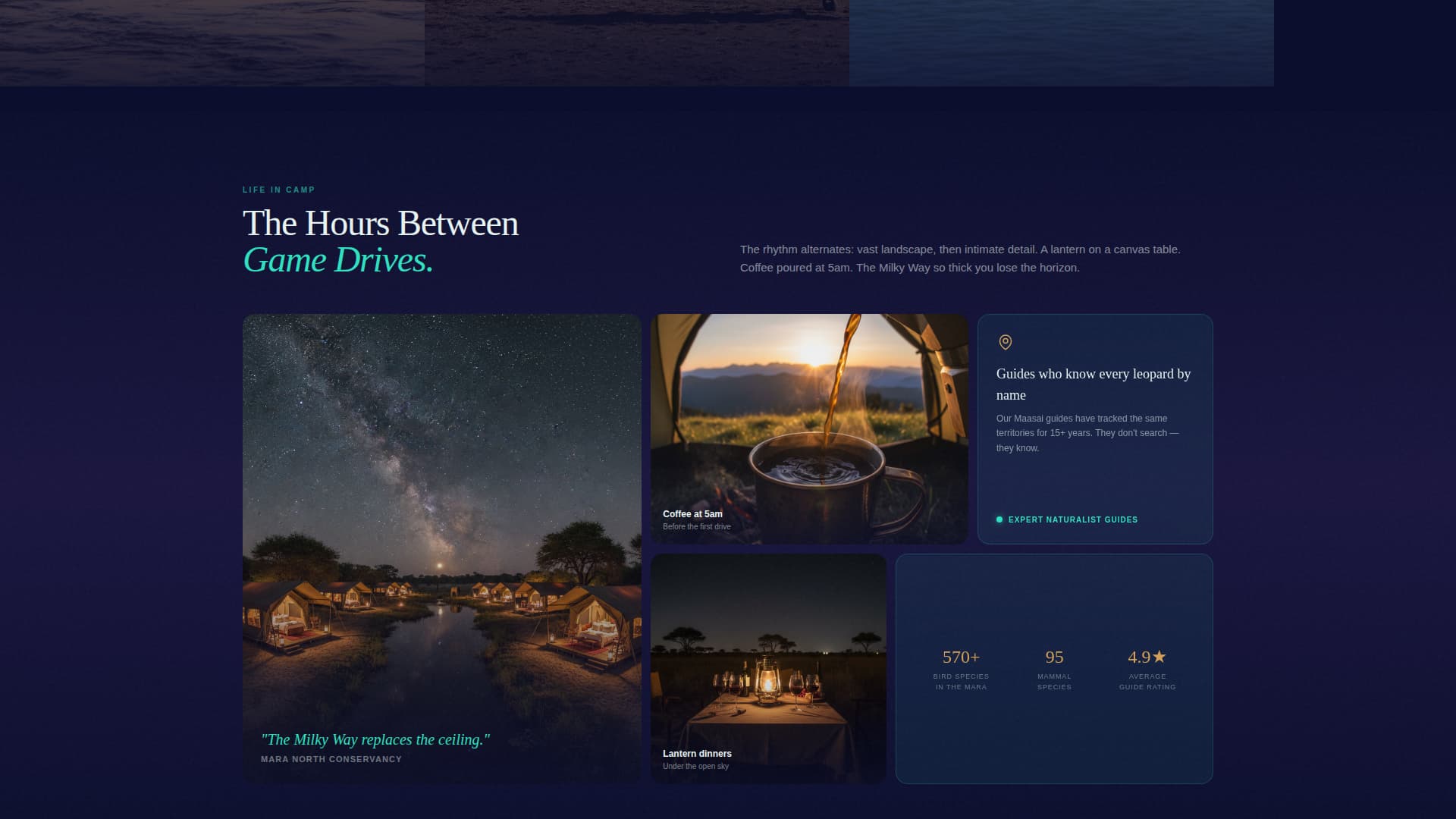Click the Before the first drive subtitle
1456x819 pixels.
pos(696,525)
